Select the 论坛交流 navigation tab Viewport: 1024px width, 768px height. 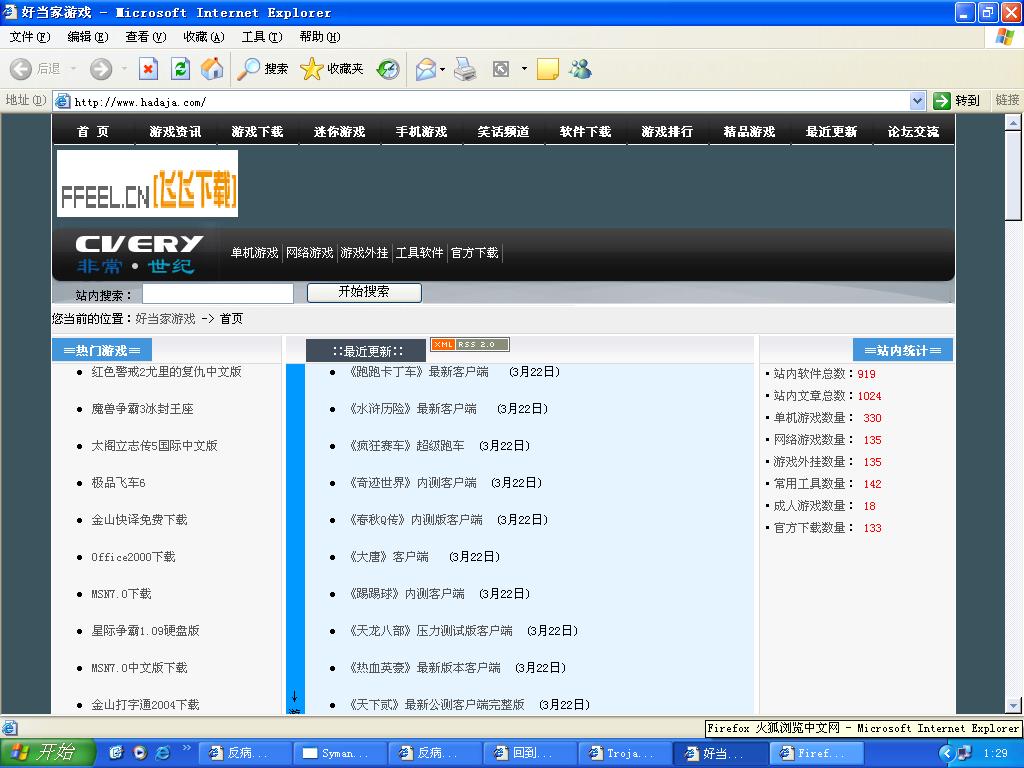pyautogui.click(x=913, y=131)
